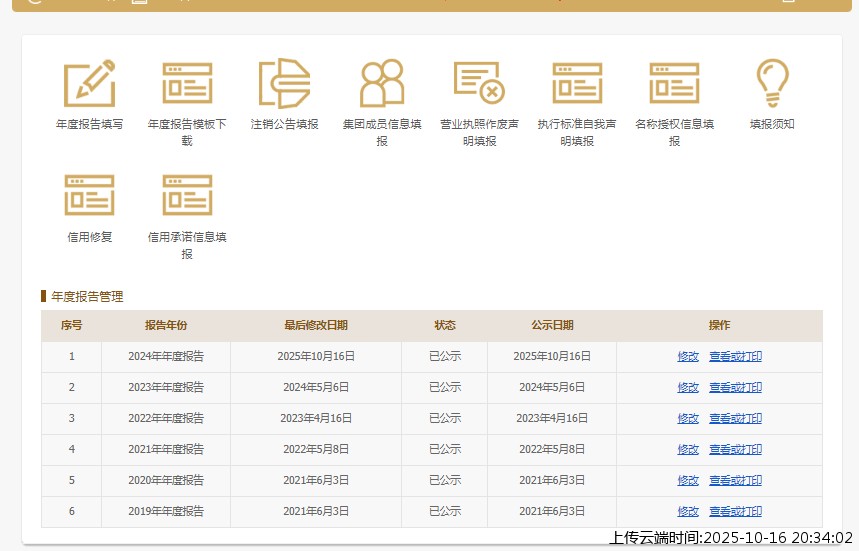Click 执行标准自我声明填报 icon
Screen dimensions: 859x551
(577, 83)
